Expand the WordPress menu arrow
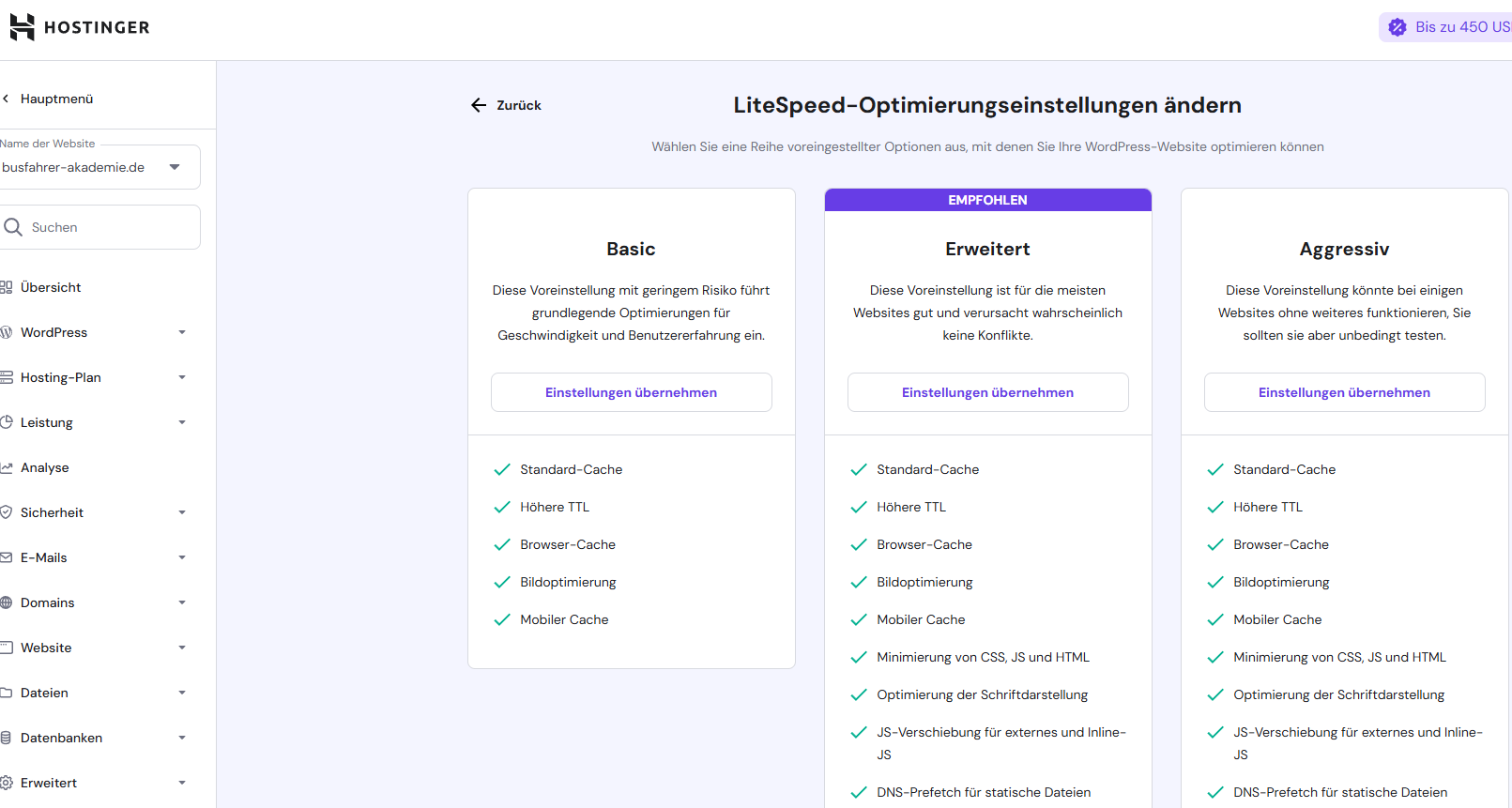 (182, 332)
